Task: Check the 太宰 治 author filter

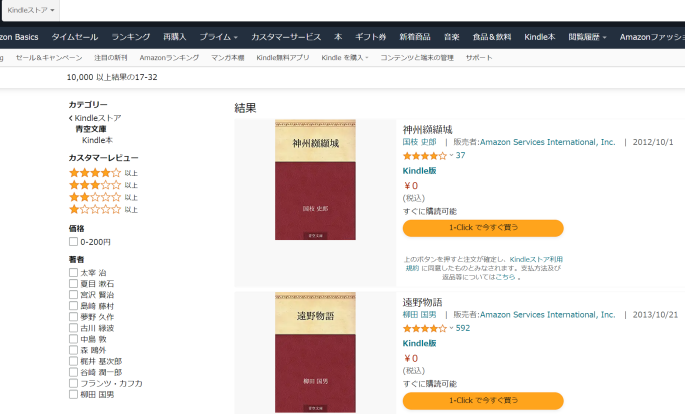Action: click(x=73, y=273)
